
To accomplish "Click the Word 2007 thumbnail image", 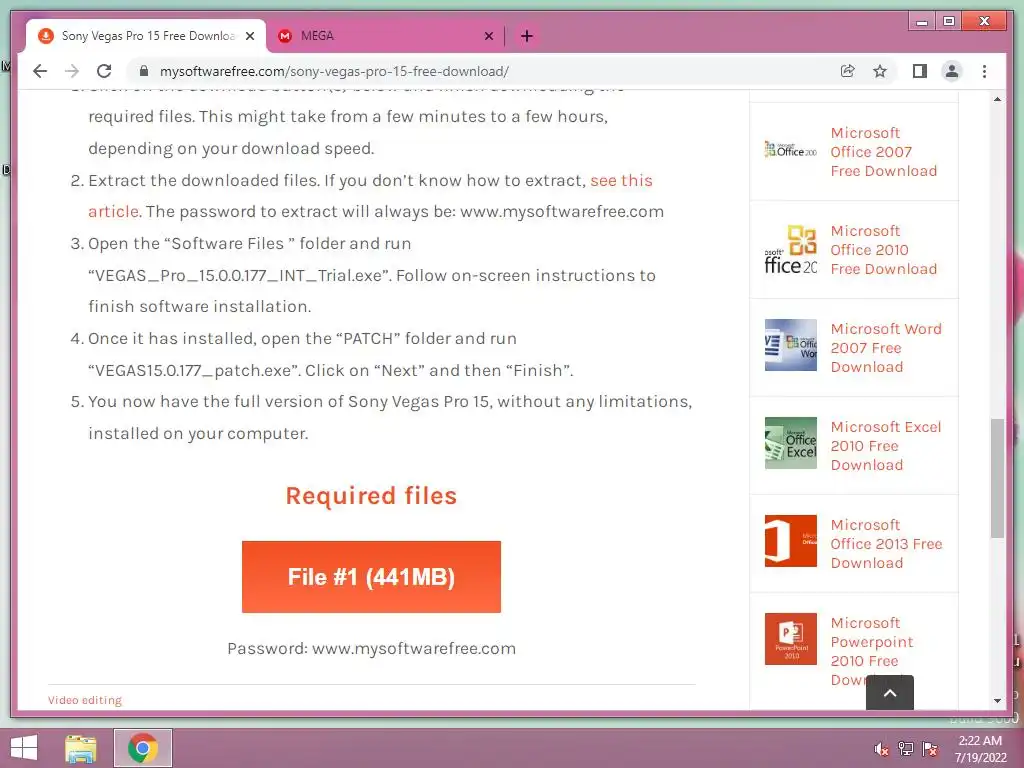I will 791,345.
